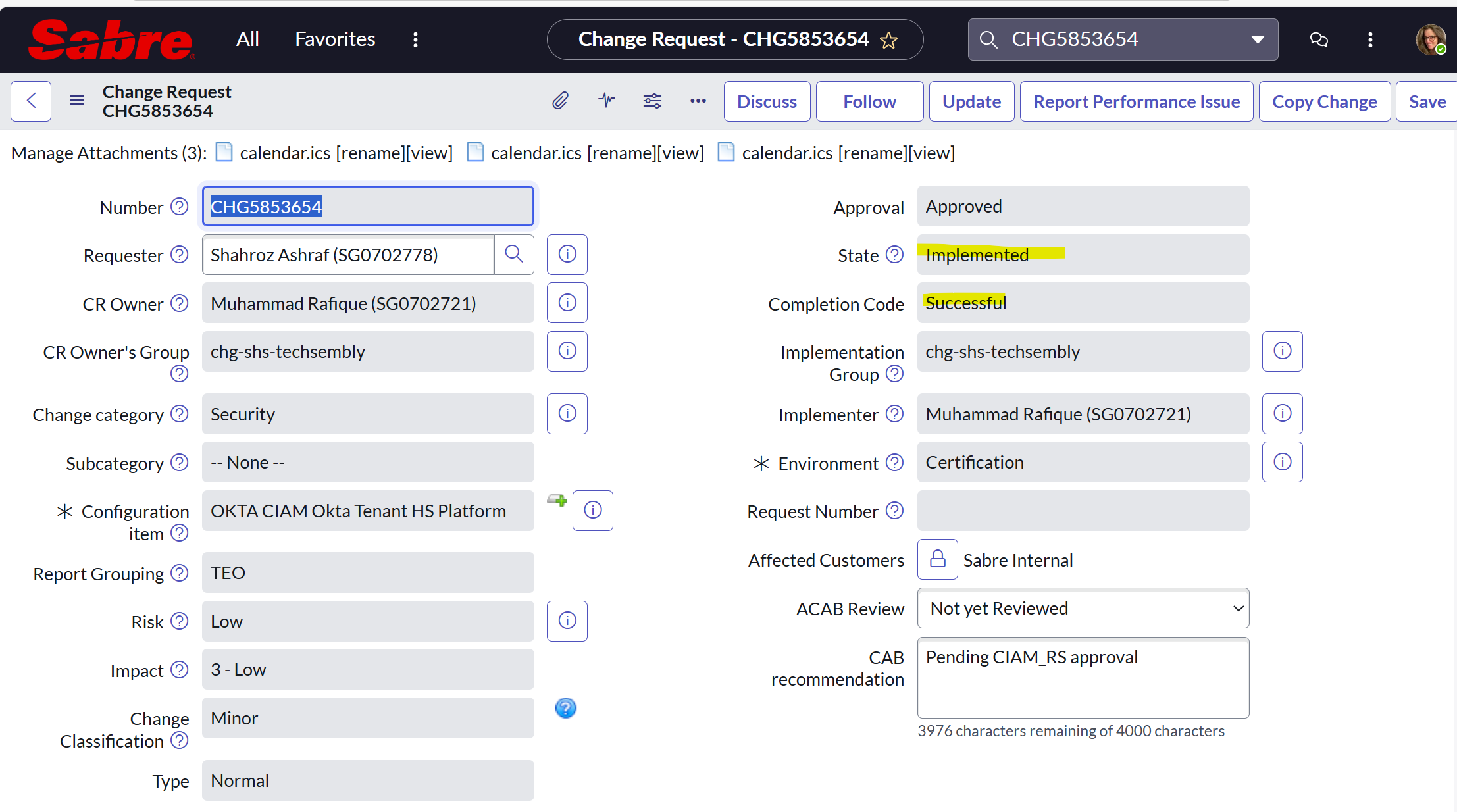The image size is (1457, 812).
Task: Click the green add configuration item icon
Action: [557, 500]
